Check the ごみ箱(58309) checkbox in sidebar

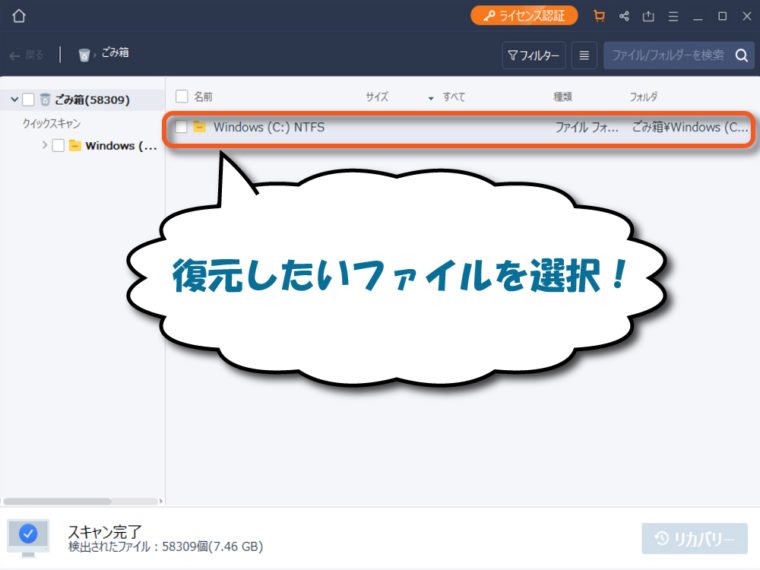(29, 99)
